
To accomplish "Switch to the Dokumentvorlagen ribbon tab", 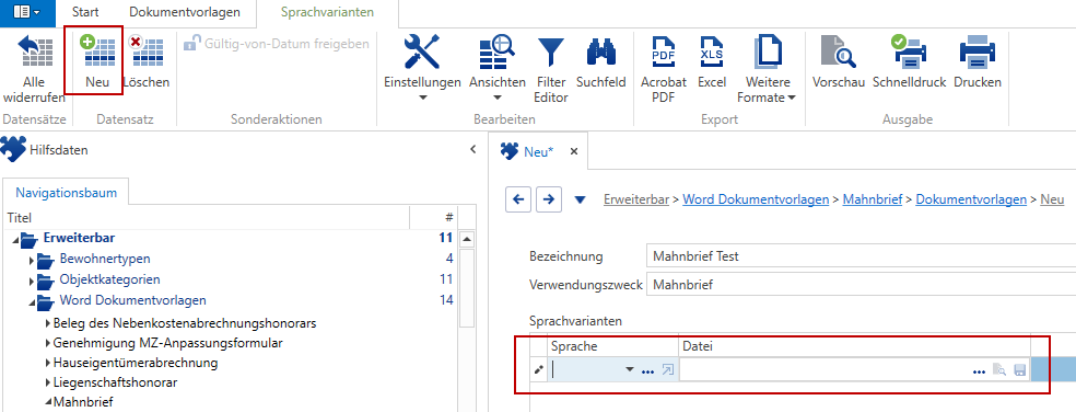I will [185, 12].
